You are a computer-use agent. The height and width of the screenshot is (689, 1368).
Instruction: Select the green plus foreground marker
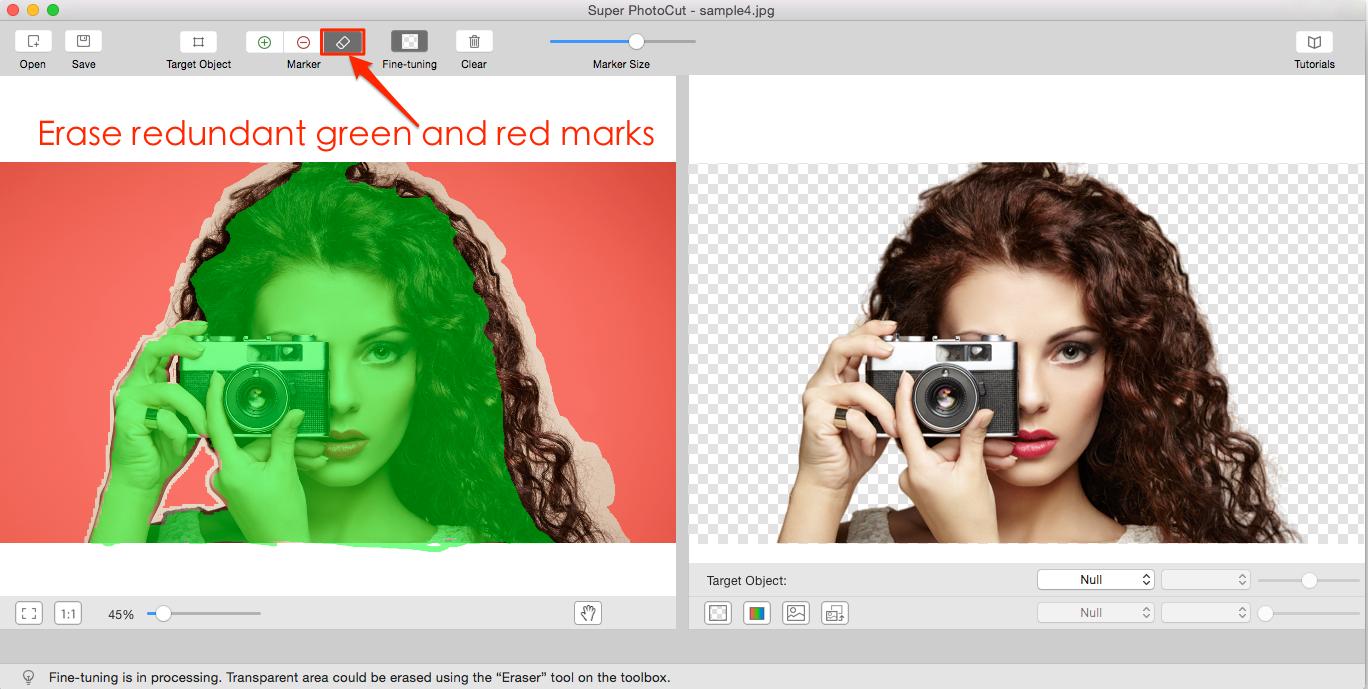pos(264,42)
